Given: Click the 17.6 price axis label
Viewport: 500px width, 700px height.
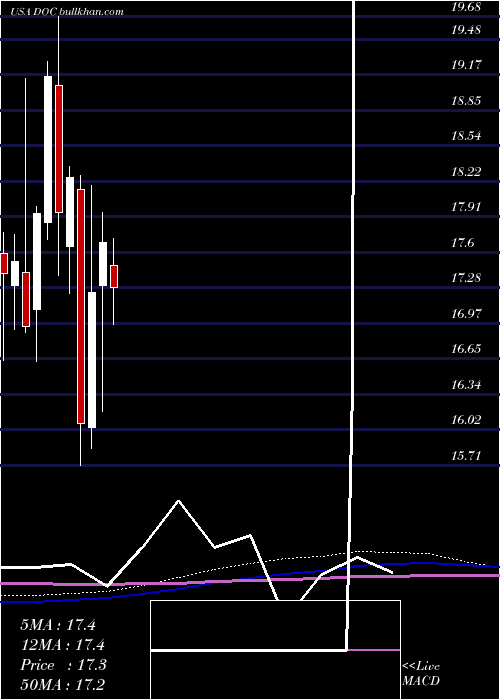Looking at the screenshot, I should (462, 243).
